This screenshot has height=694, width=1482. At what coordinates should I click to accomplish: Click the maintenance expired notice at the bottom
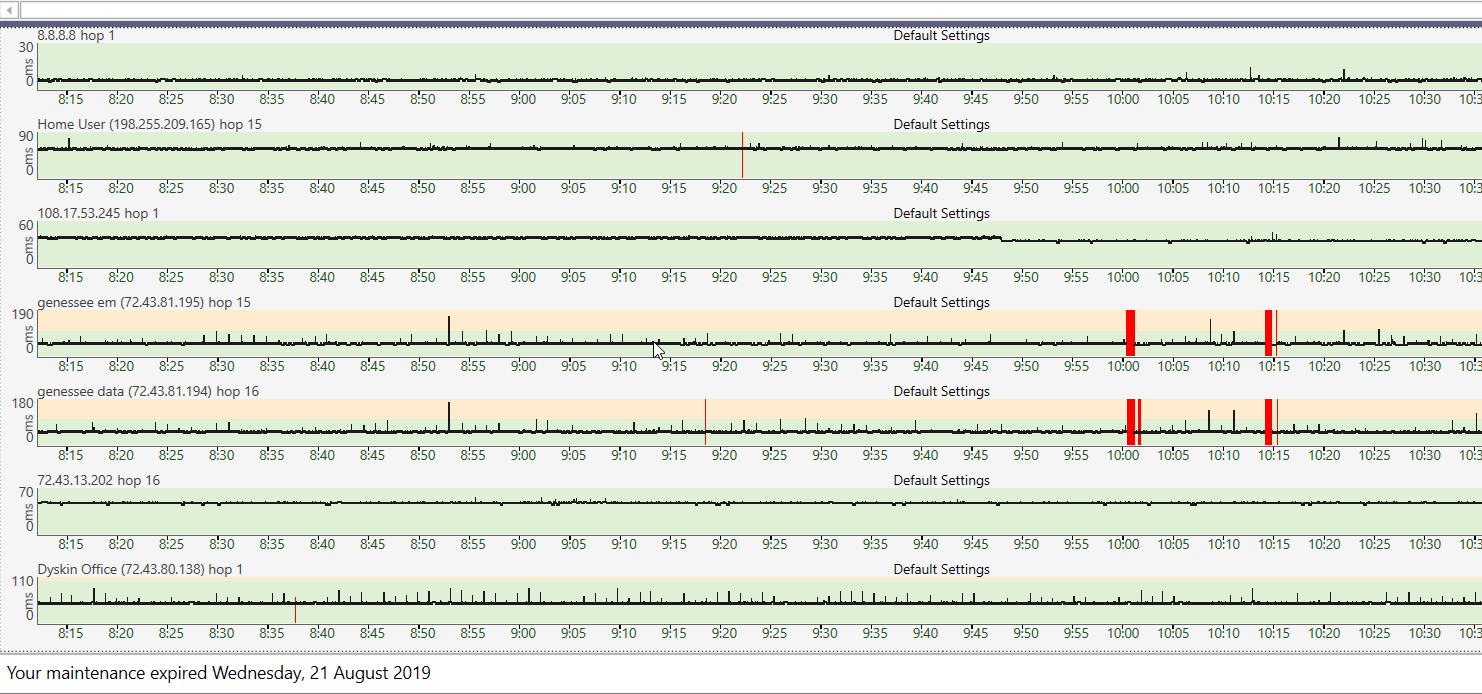point(219,673)
